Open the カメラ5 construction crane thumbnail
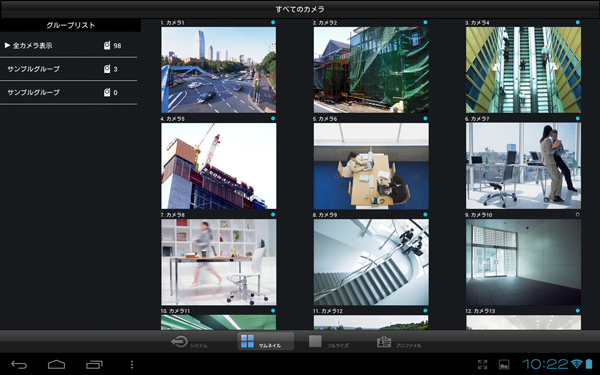 tap(218, 166)
